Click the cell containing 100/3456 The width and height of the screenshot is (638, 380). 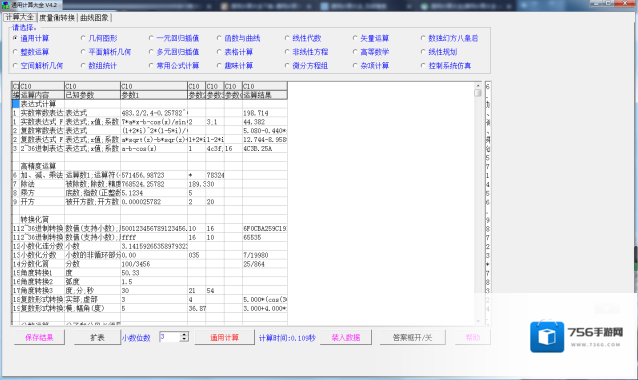pos(154,264)
